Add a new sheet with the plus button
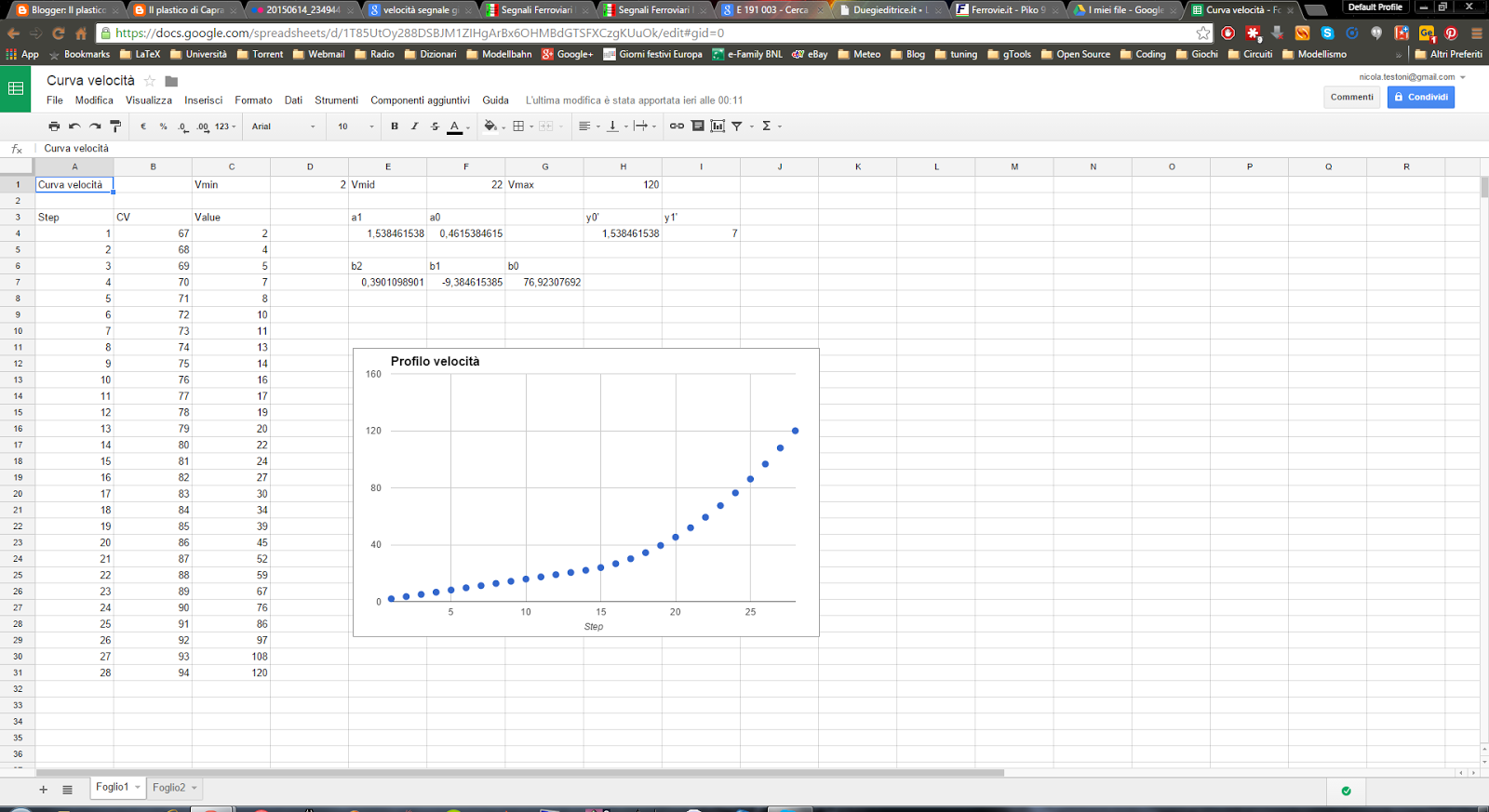Screen dimensions: 1489x812 pyautogui.click(x=43, y=790)
